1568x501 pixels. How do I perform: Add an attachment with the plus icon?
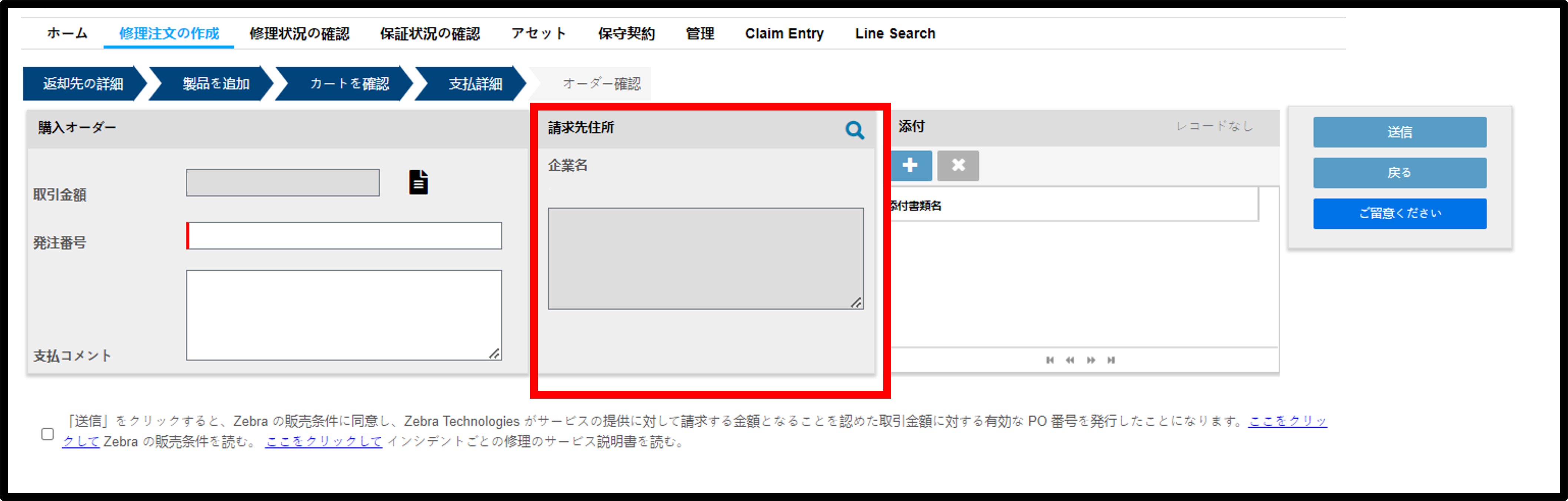point(911,166)
